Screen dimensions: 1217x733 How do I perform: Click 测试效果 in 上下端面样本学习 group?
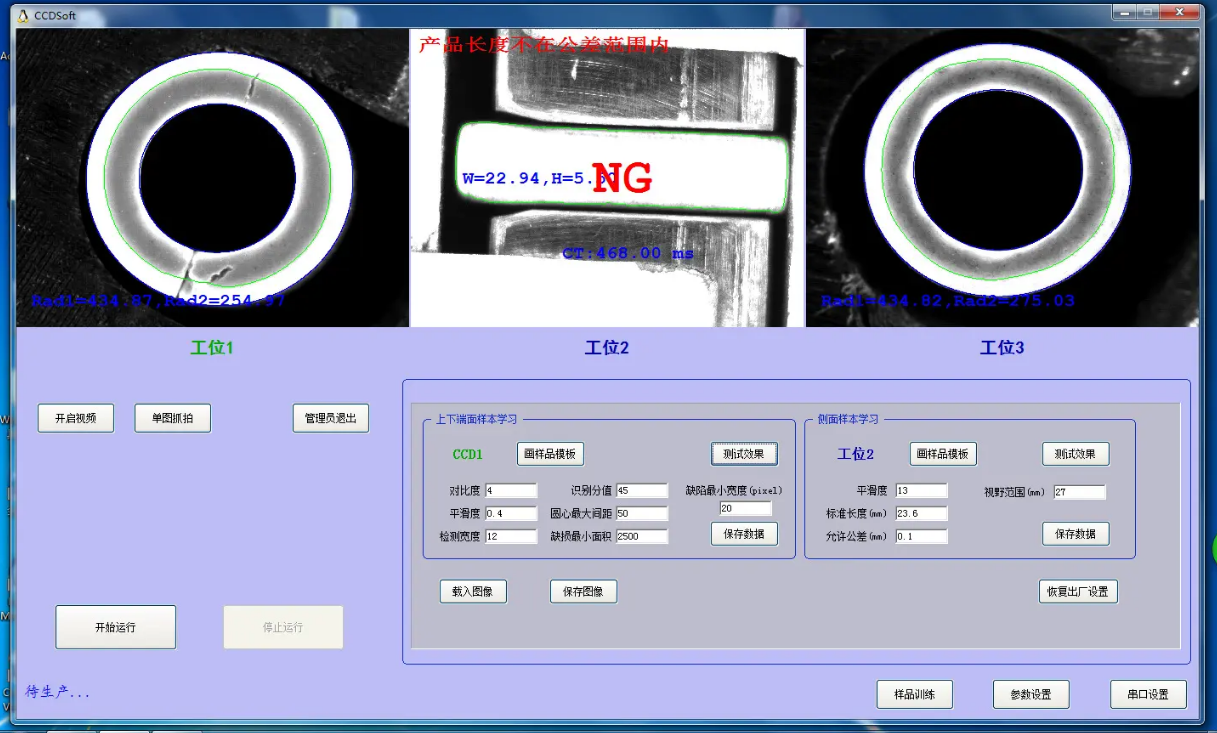pos(744,454)
